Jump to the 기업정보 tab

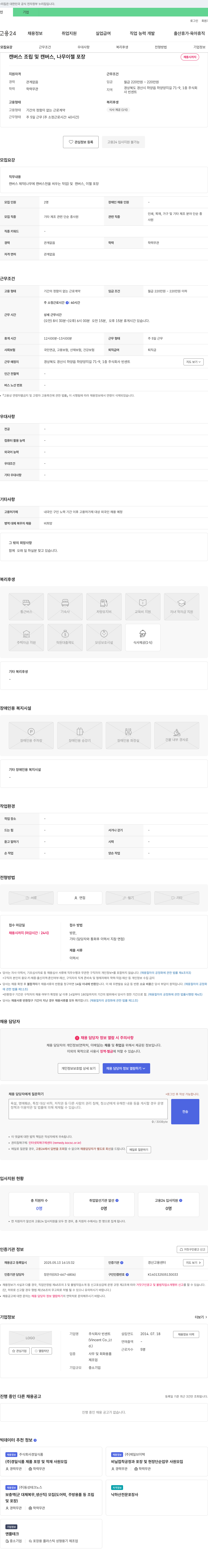[200, 47]
